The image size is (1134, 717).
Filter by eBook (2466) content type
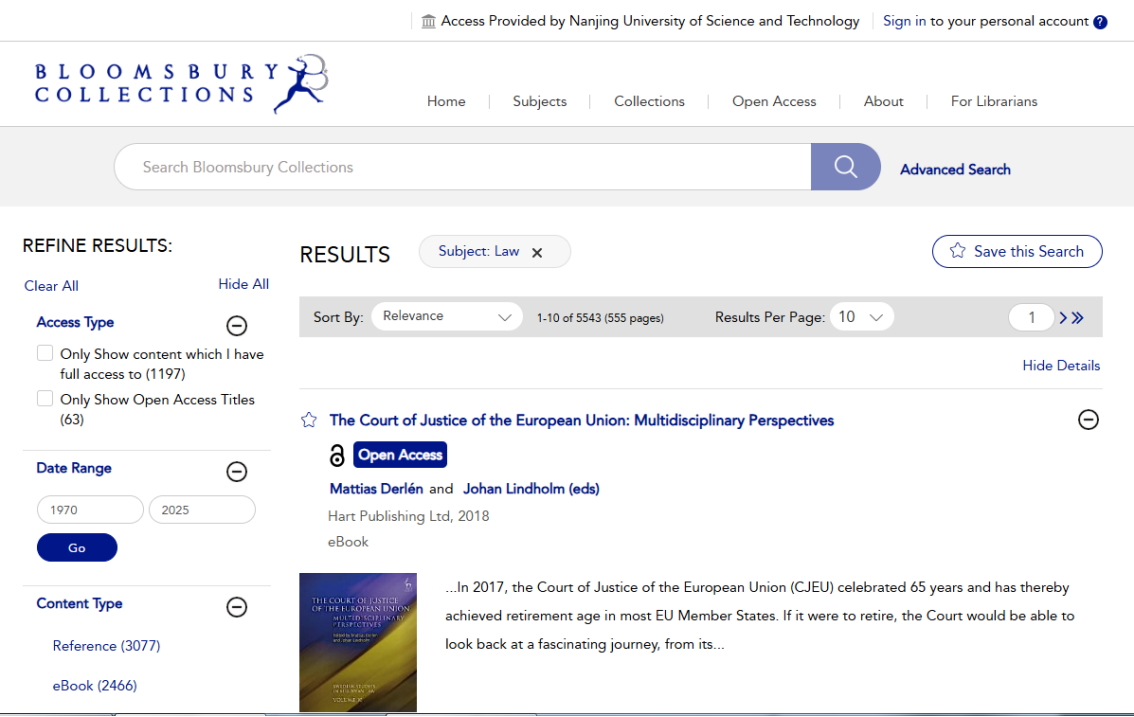pos(95,685)
